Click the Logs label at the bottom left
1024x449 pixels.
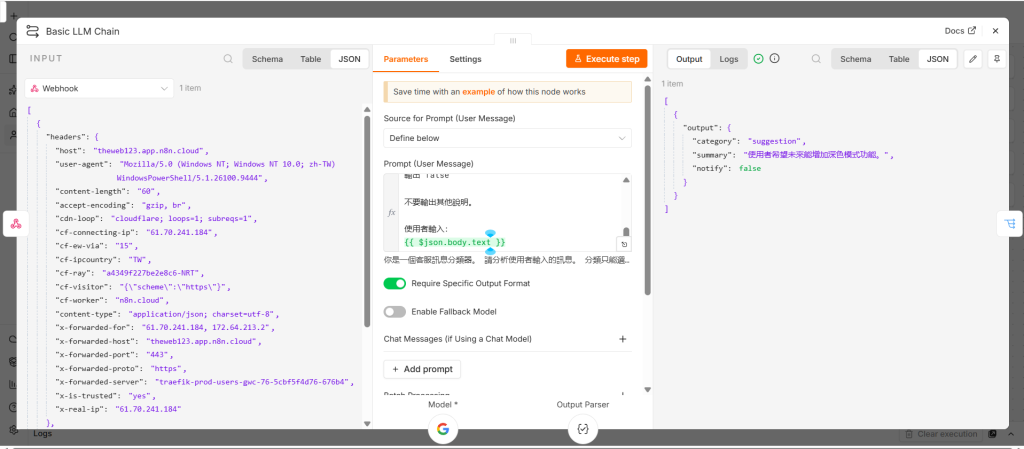tap(42, 433)
